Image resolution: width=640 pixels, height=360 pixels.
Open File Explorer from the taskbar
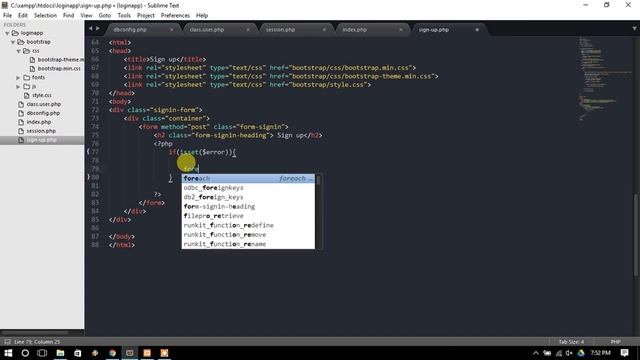tap(60, 353)
